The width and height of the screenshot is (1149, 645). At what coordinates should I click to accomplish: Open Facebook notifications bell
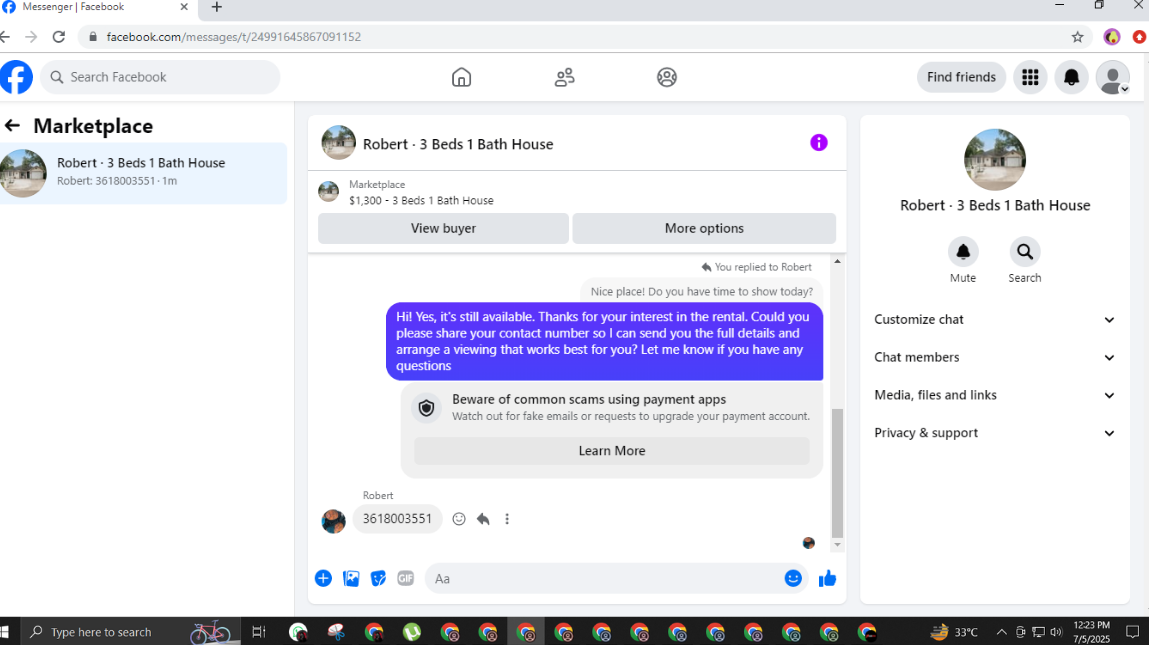1071,77
